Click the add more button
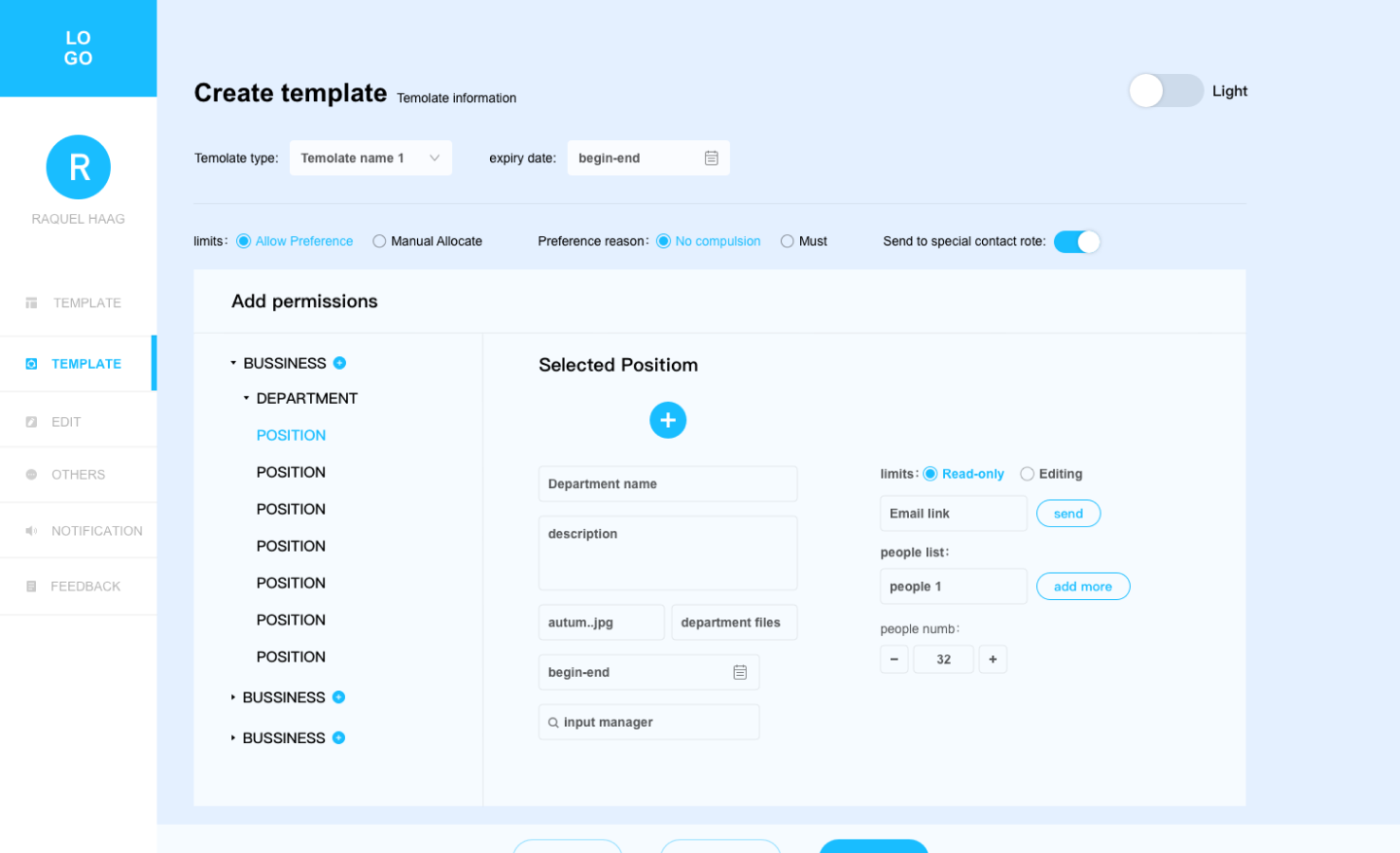Image resolution: width=1400 pixels, height=853 pixels. [x=1082, y=586]
